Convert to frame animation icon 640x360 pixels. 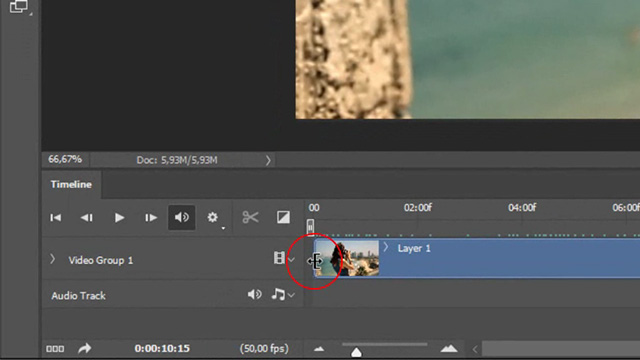(55, 349)
